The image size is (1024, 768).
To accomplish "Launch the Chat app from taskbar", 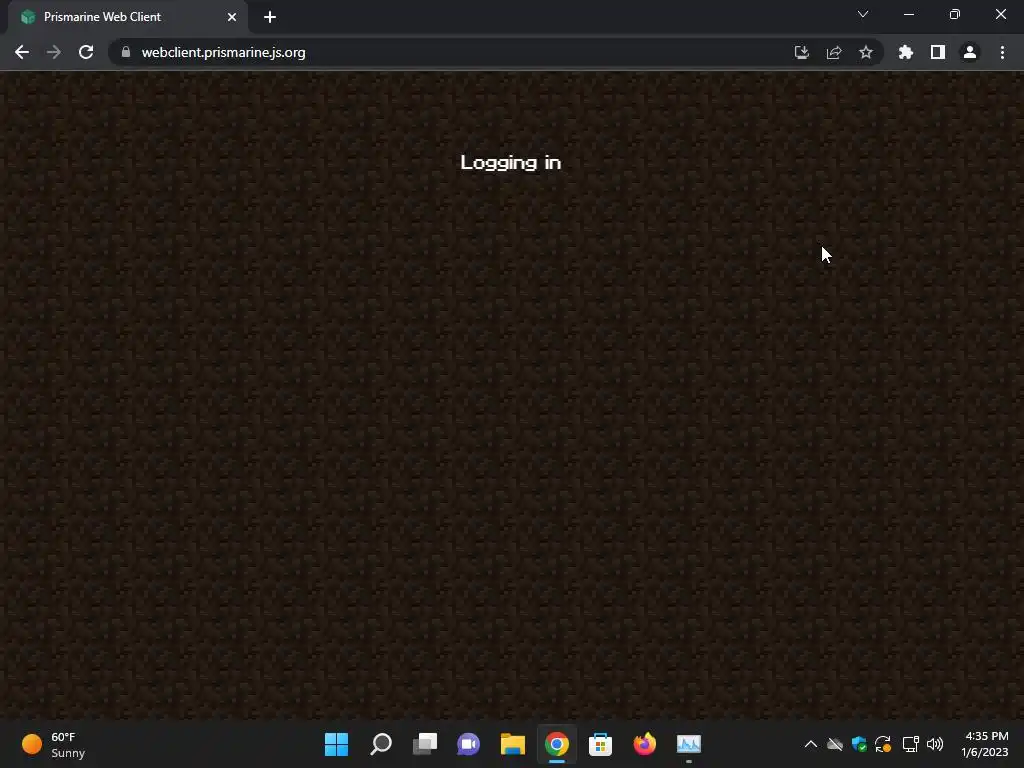I will click(468, 744).
